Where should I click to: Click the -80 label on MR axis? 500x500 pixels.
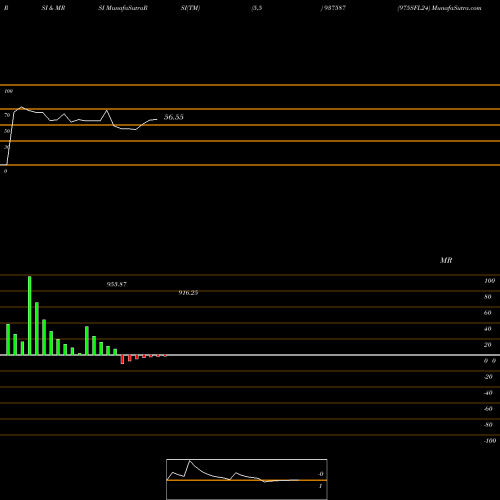pyautogui.click(x=488, y=425)
